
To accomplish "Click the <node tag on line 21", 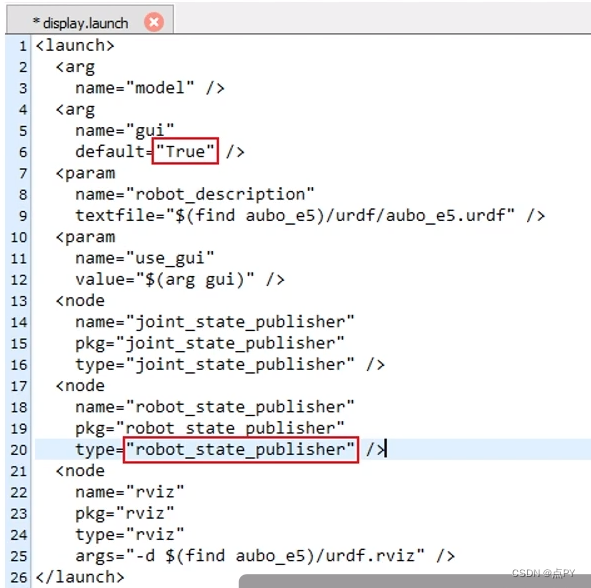I will click(80, 471).
